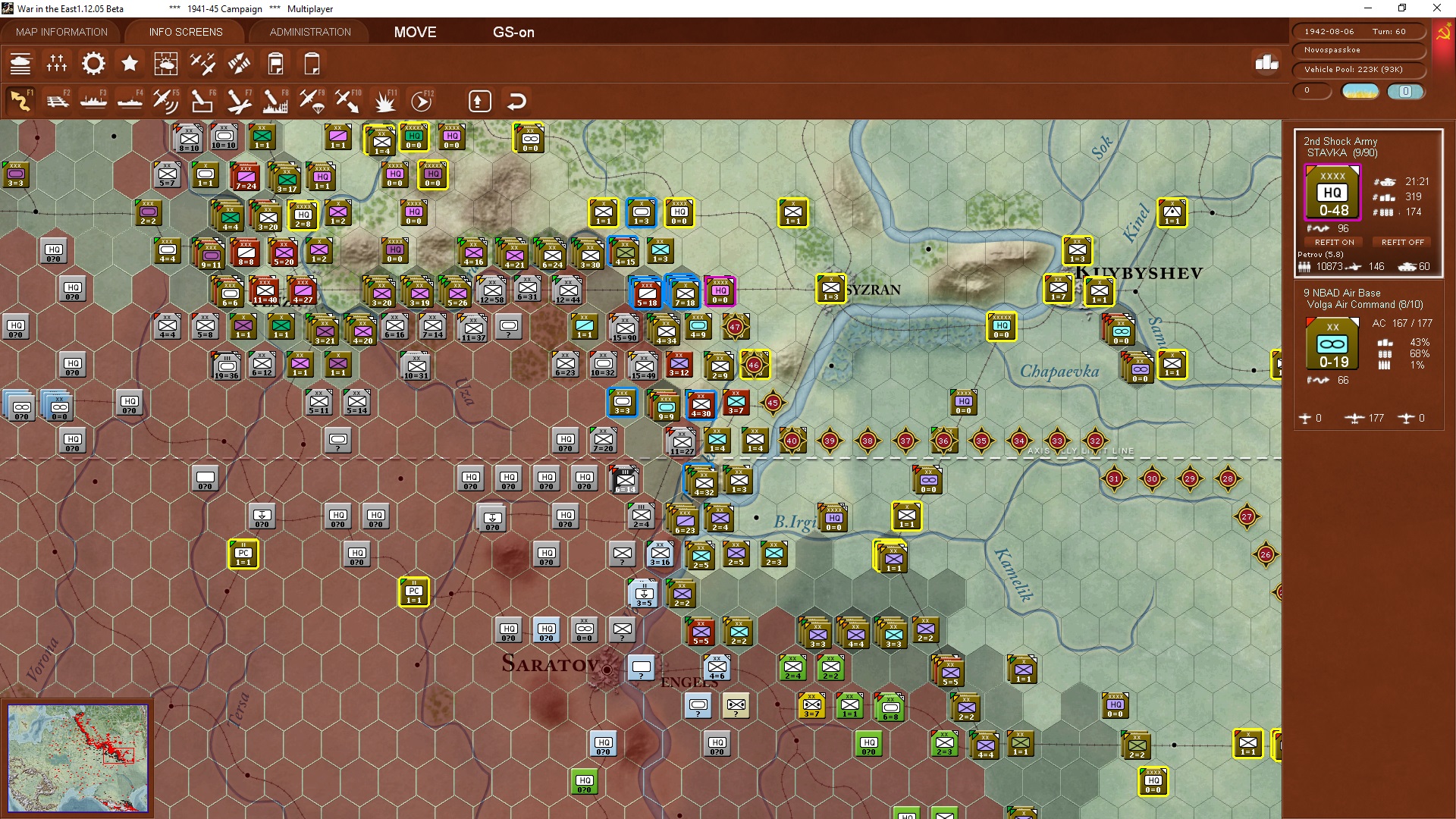Click REFIT OFF for 2nd Shock Army
This screenshot has width=1456, height=819.
point(1402,242)
